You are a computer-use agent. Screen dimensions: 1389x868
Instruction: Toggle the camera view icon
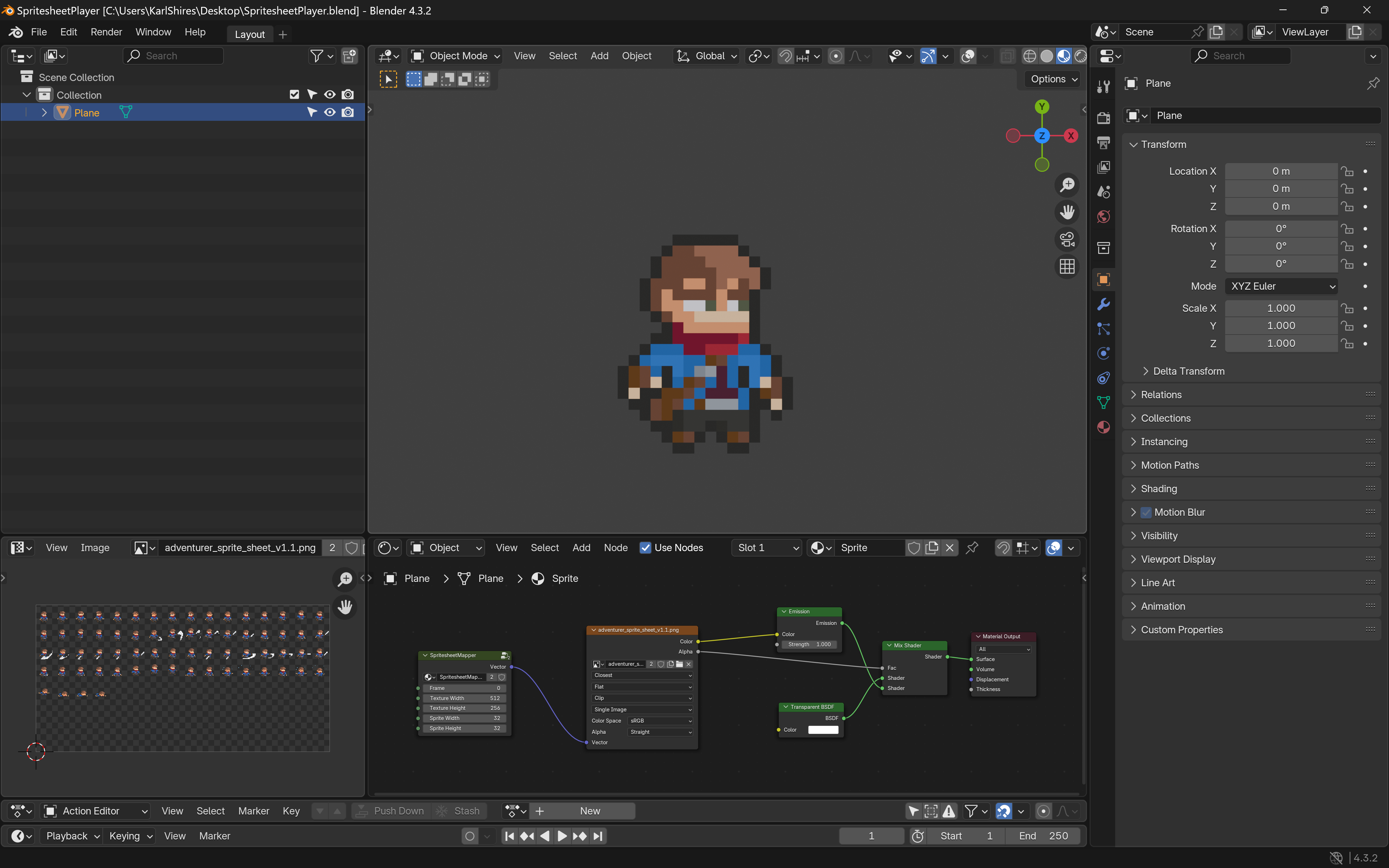1067,239
